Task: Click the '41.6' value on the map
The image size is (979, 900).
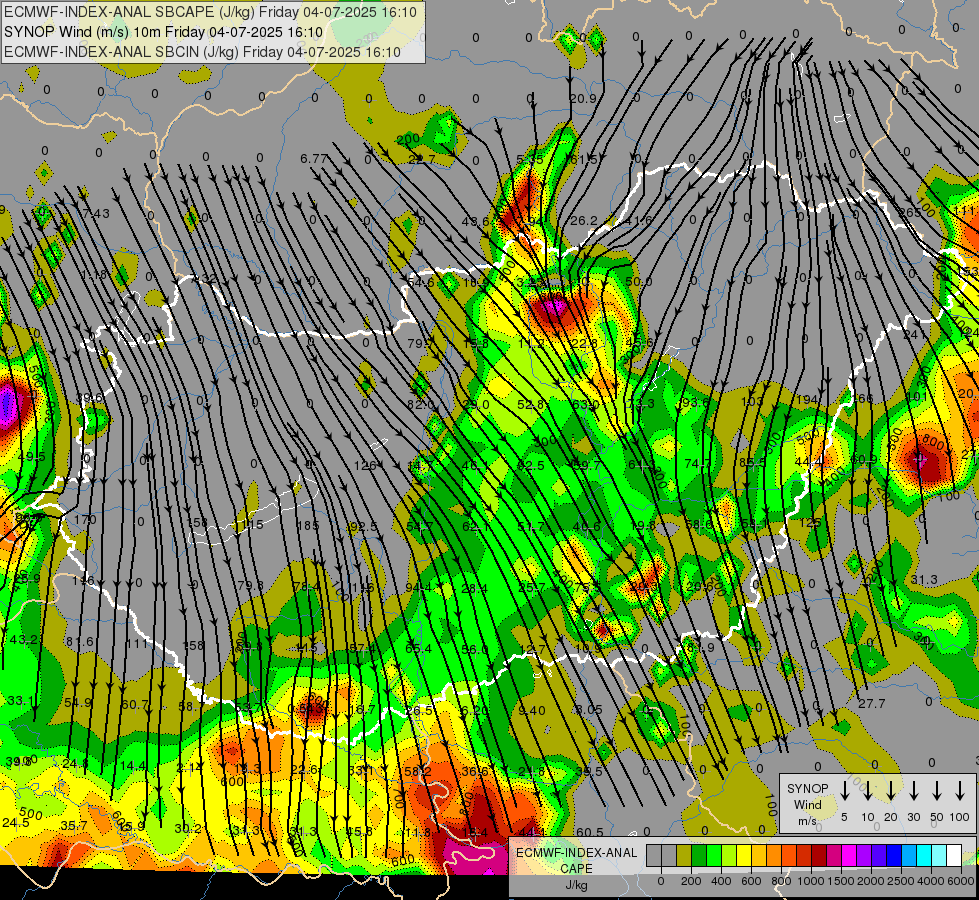Action: tap(638, 220)
